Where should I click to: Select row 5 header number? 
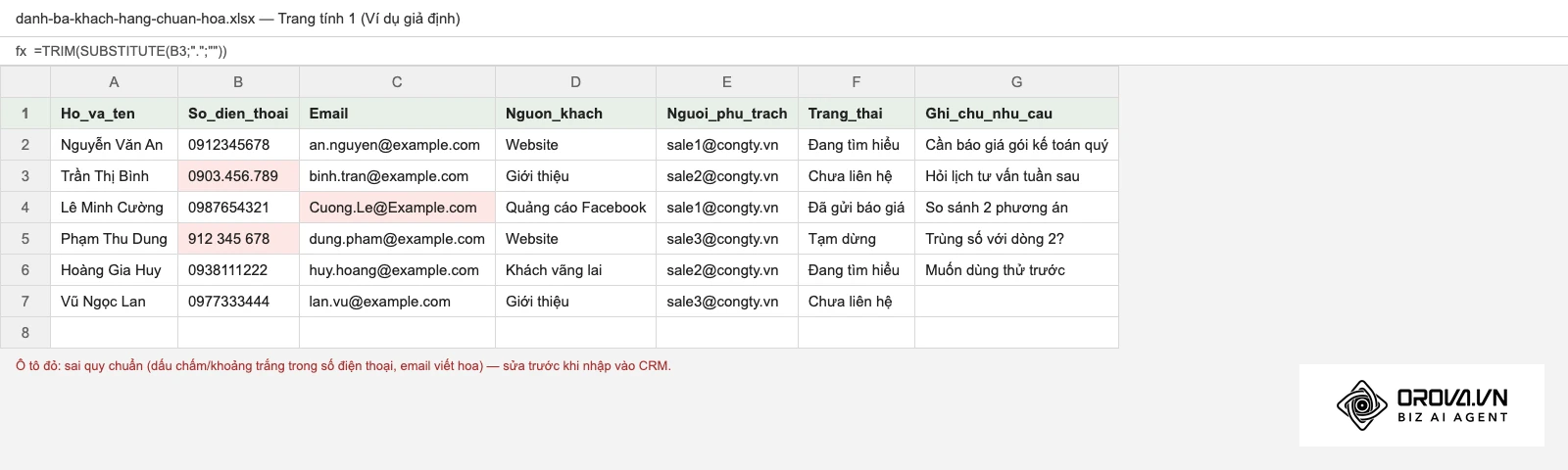pyautogui.click(x=25, y=239)
